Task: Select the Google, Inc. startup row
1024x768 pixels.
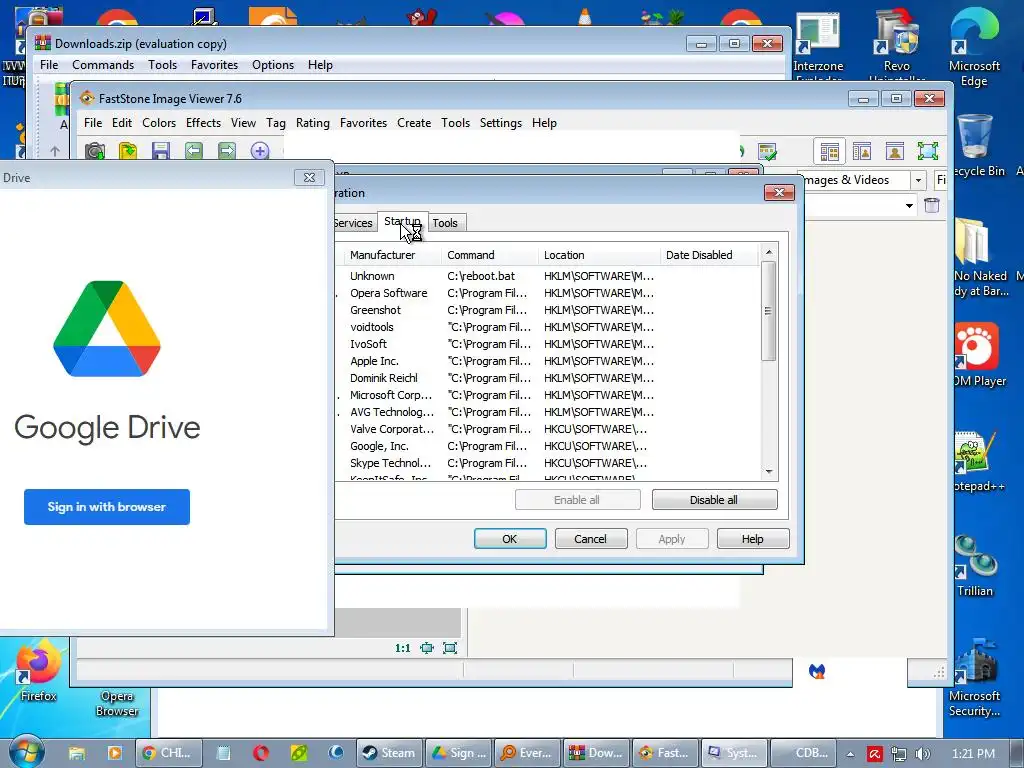Action: coord(549,446)
